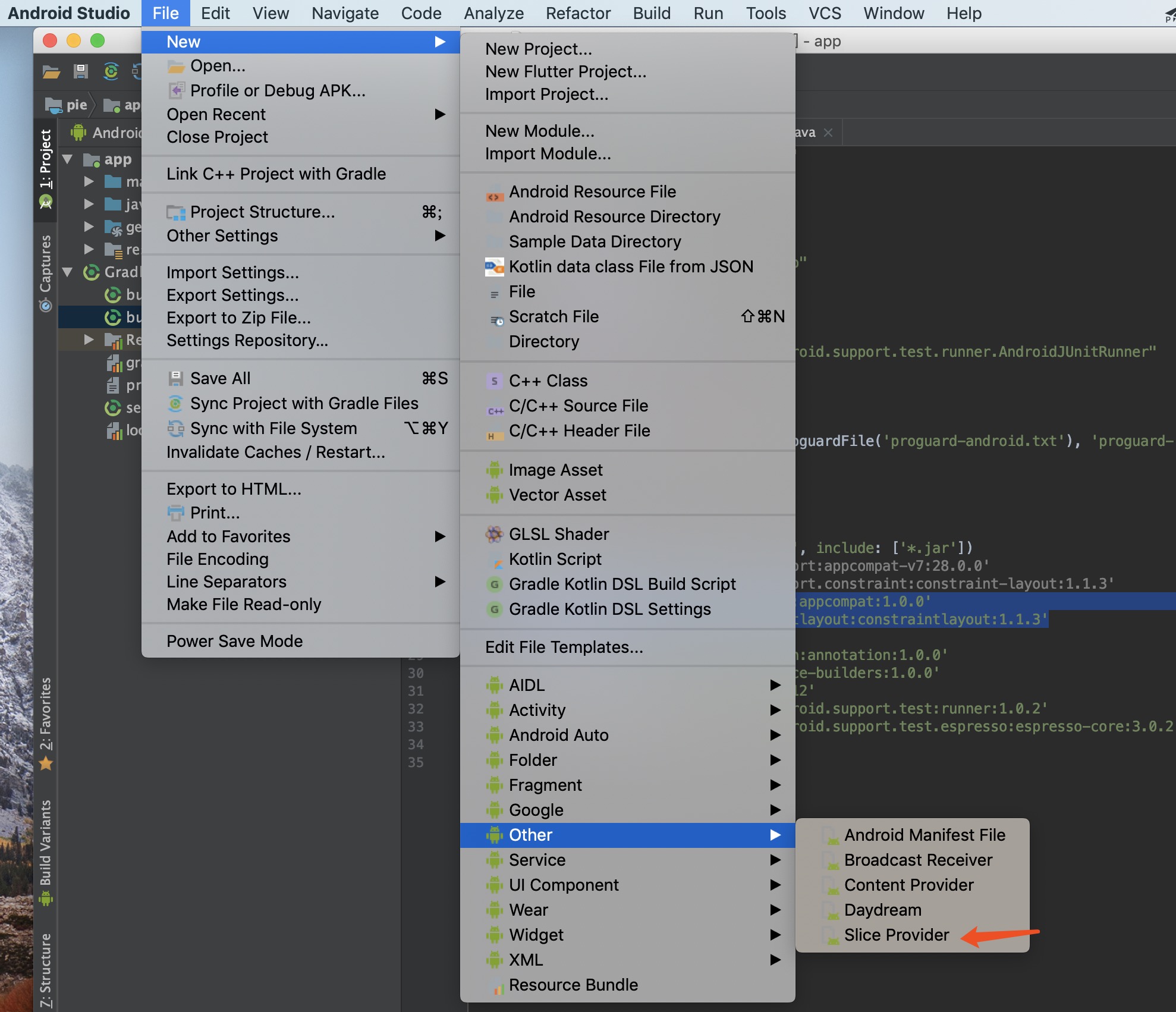Click the Sync toolbar icon
Image resolution: width=1176 pixels, height=1012 pixels.
pos(111,72)
